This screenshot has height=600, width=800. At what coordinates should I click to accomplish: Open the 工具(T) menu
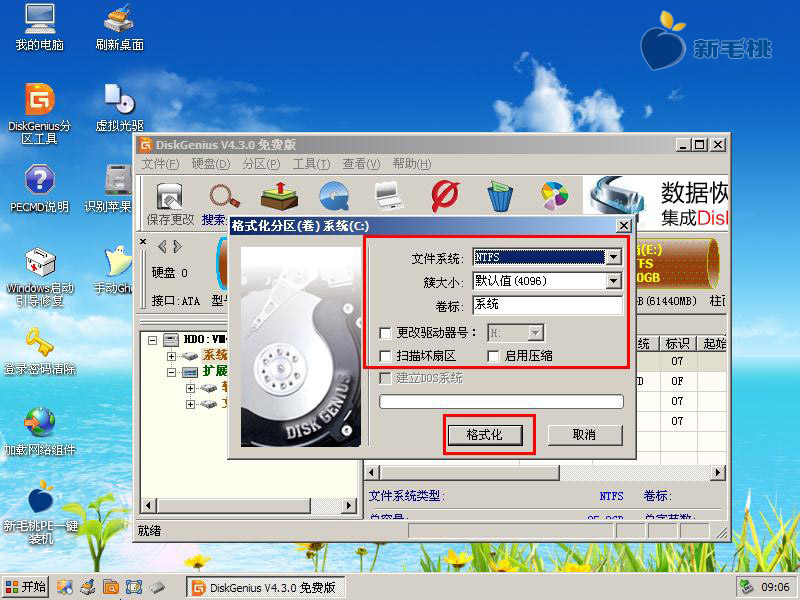coord(311,164)
